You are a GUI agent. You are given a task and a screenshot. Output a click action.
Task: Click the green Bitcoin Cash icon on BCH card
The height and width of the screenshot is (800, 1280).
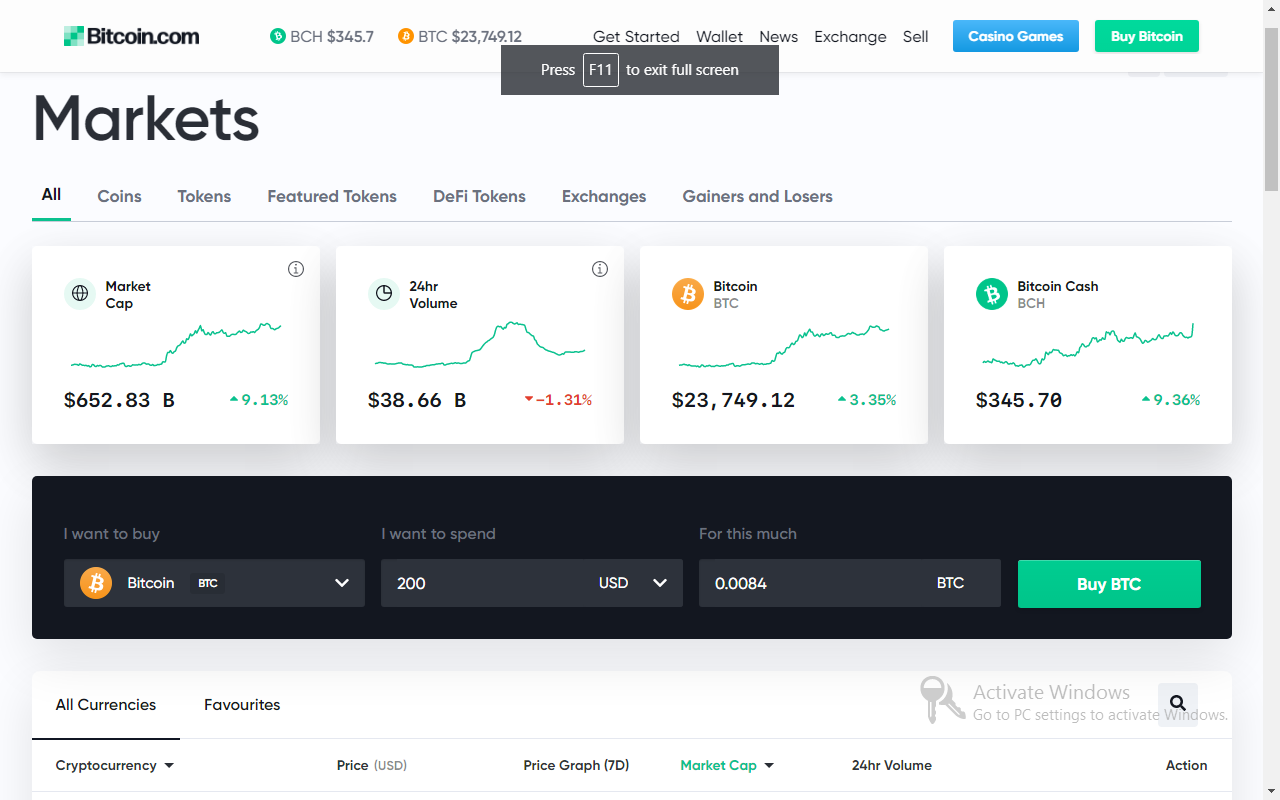tap(992, 294)
